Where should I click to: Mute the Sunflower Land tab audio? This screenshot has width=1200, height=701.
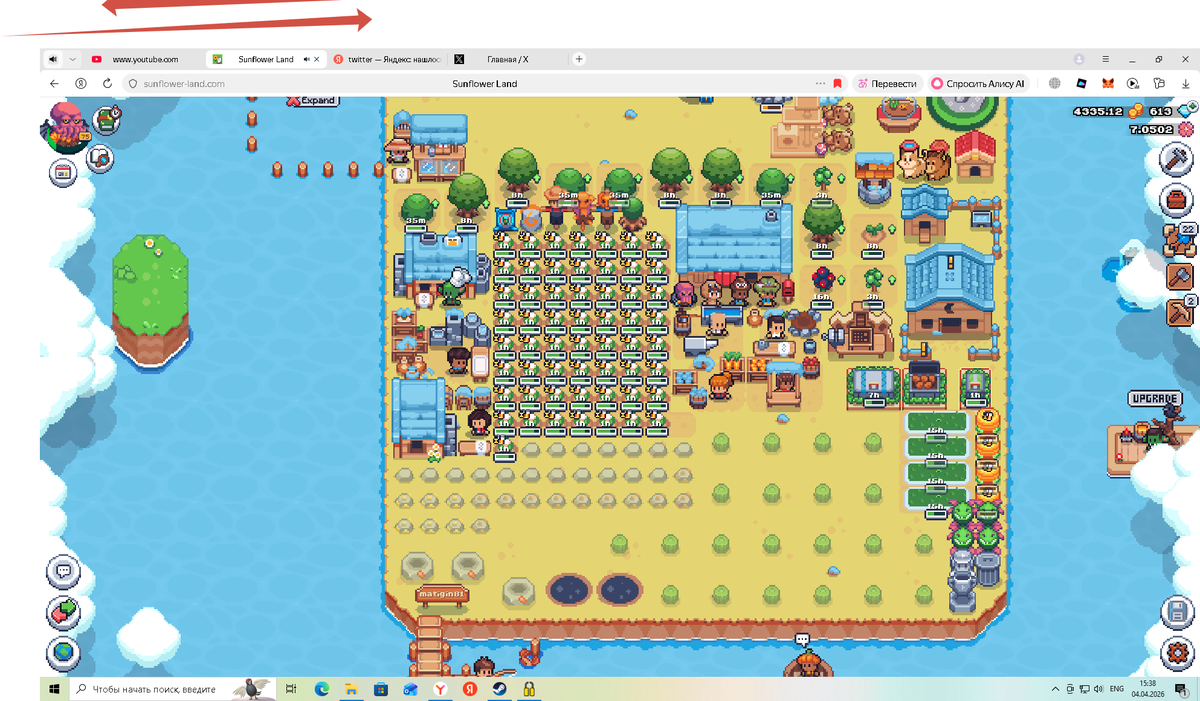307,60
